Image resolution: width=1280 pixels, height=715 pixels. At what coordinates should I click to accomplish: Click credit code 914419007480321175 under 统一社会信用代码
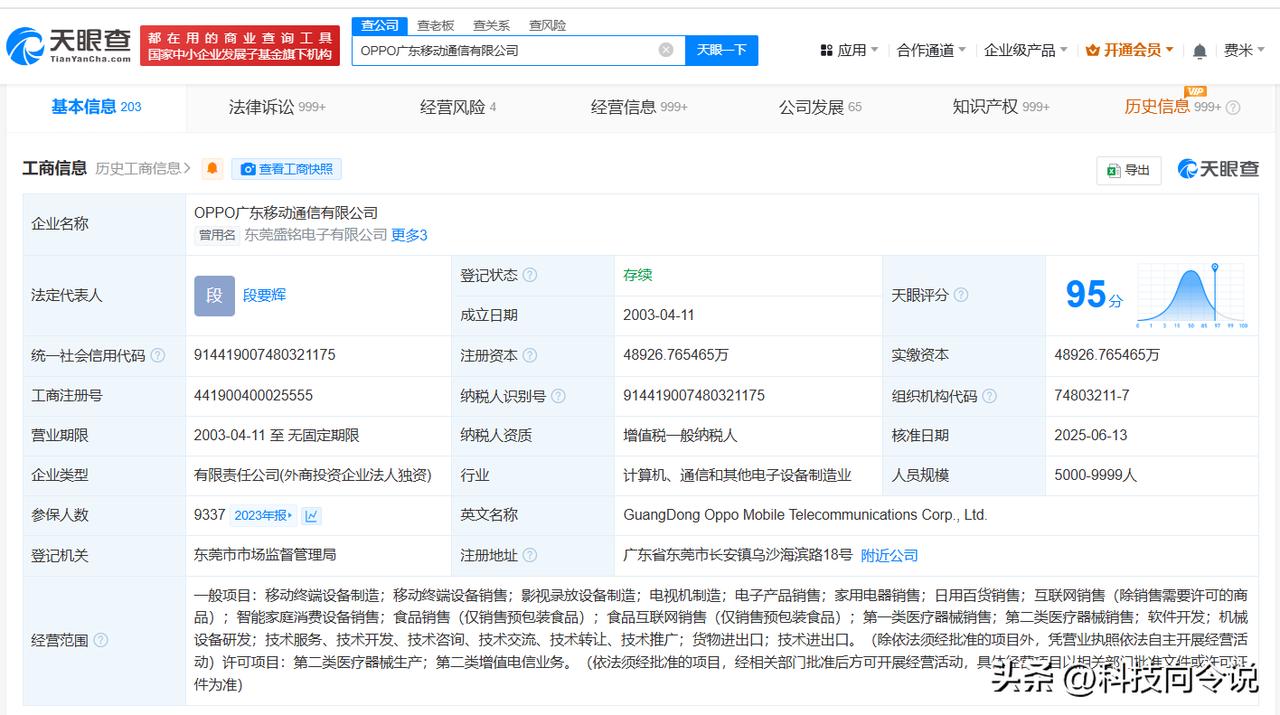tap(265, 355)
